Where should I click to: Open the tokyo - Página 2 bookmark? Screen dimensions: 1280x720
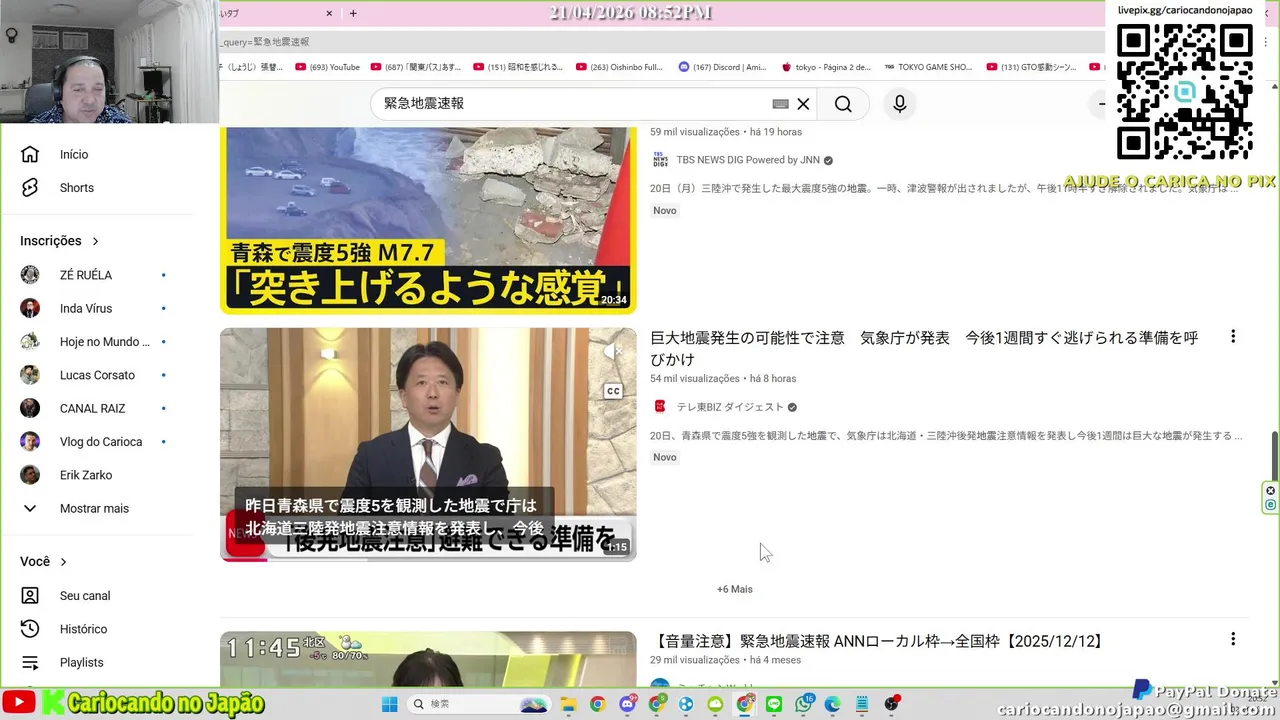click(x=826, y=67)
